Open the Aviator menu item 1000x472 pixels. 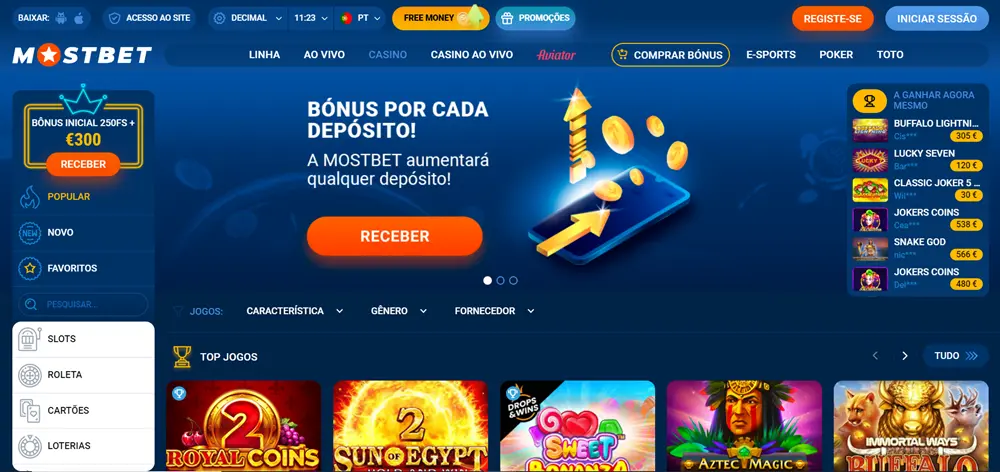click(556, 55)
